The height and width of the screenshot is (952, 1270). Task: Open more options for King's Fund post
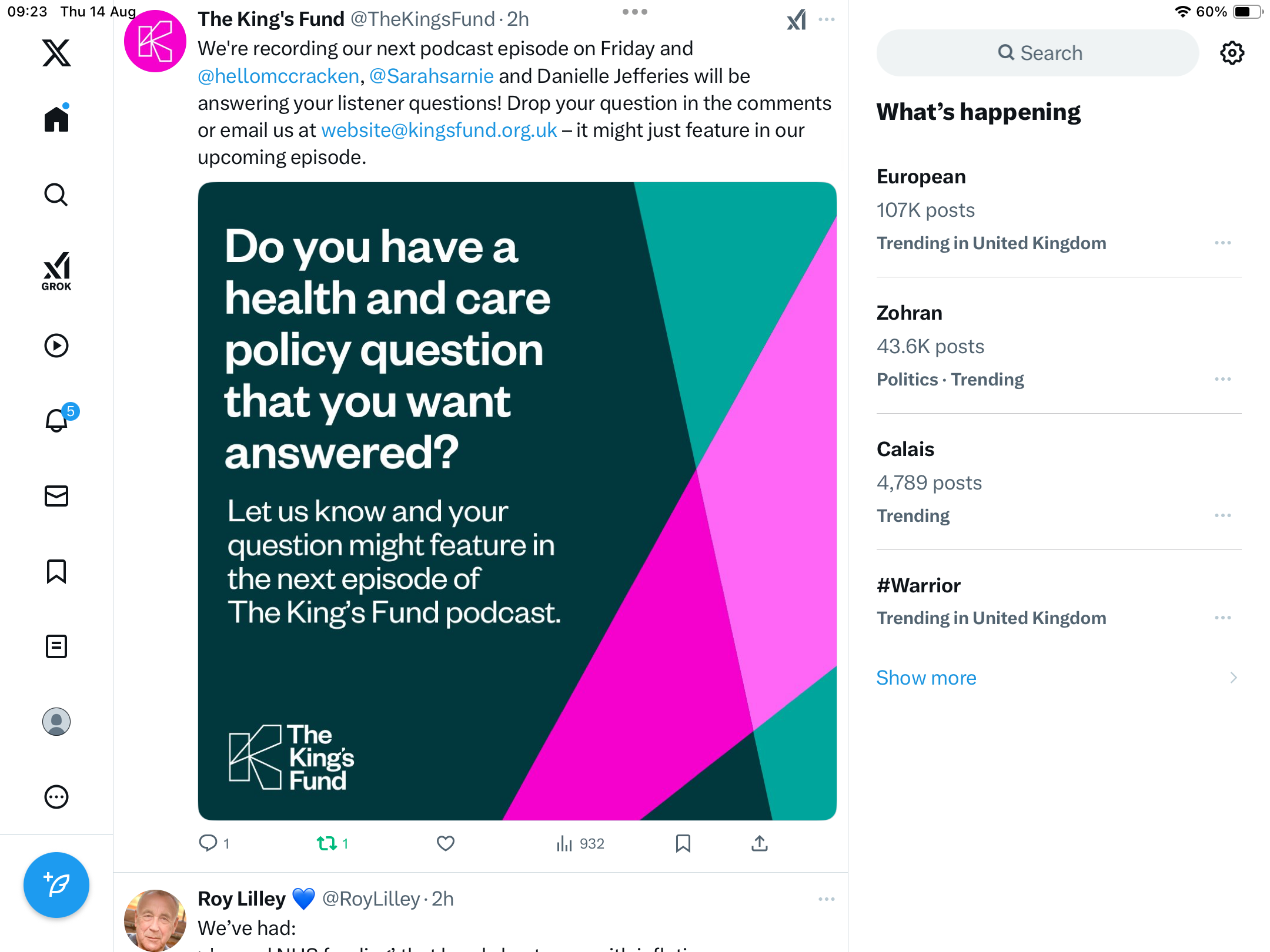click(826, 19)
